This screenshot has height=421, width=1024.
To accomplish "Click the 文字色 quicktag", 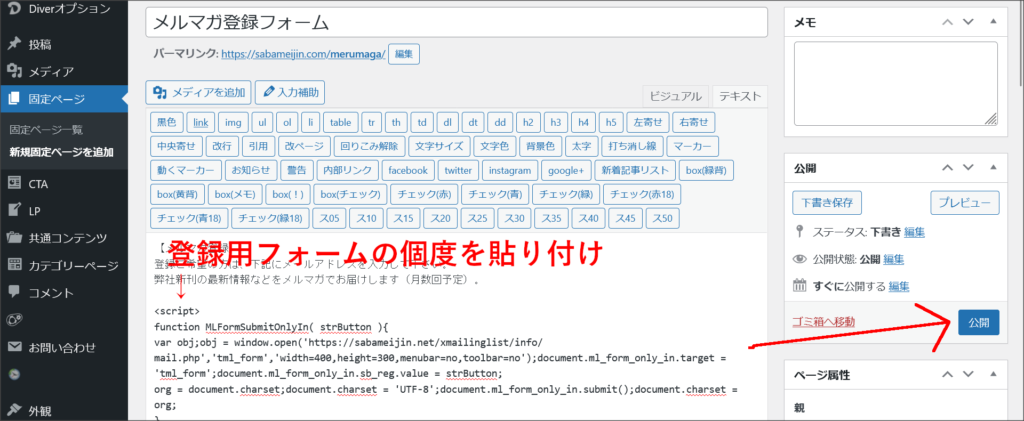I will click(495, 146).
